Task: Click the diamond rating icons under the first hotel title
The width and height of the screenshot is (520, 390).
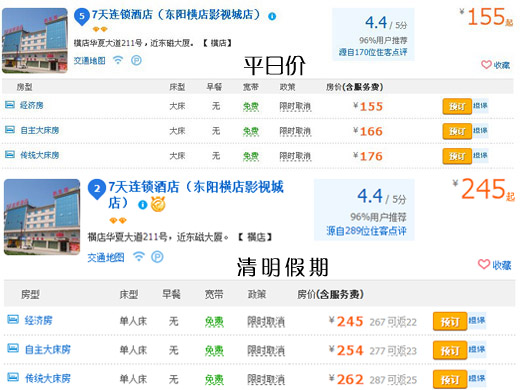Action: [100, 29]
